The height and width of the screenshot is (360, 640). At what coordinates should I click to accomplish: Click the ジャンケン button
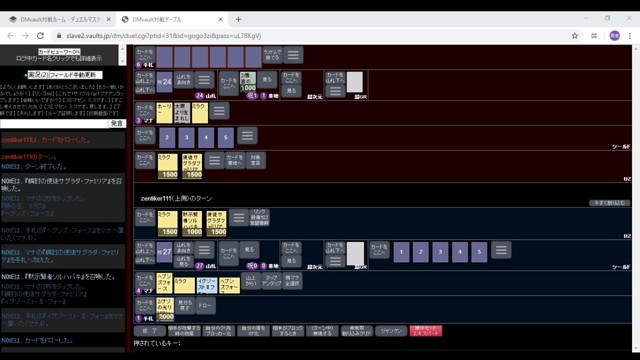(x=391, y=331)
